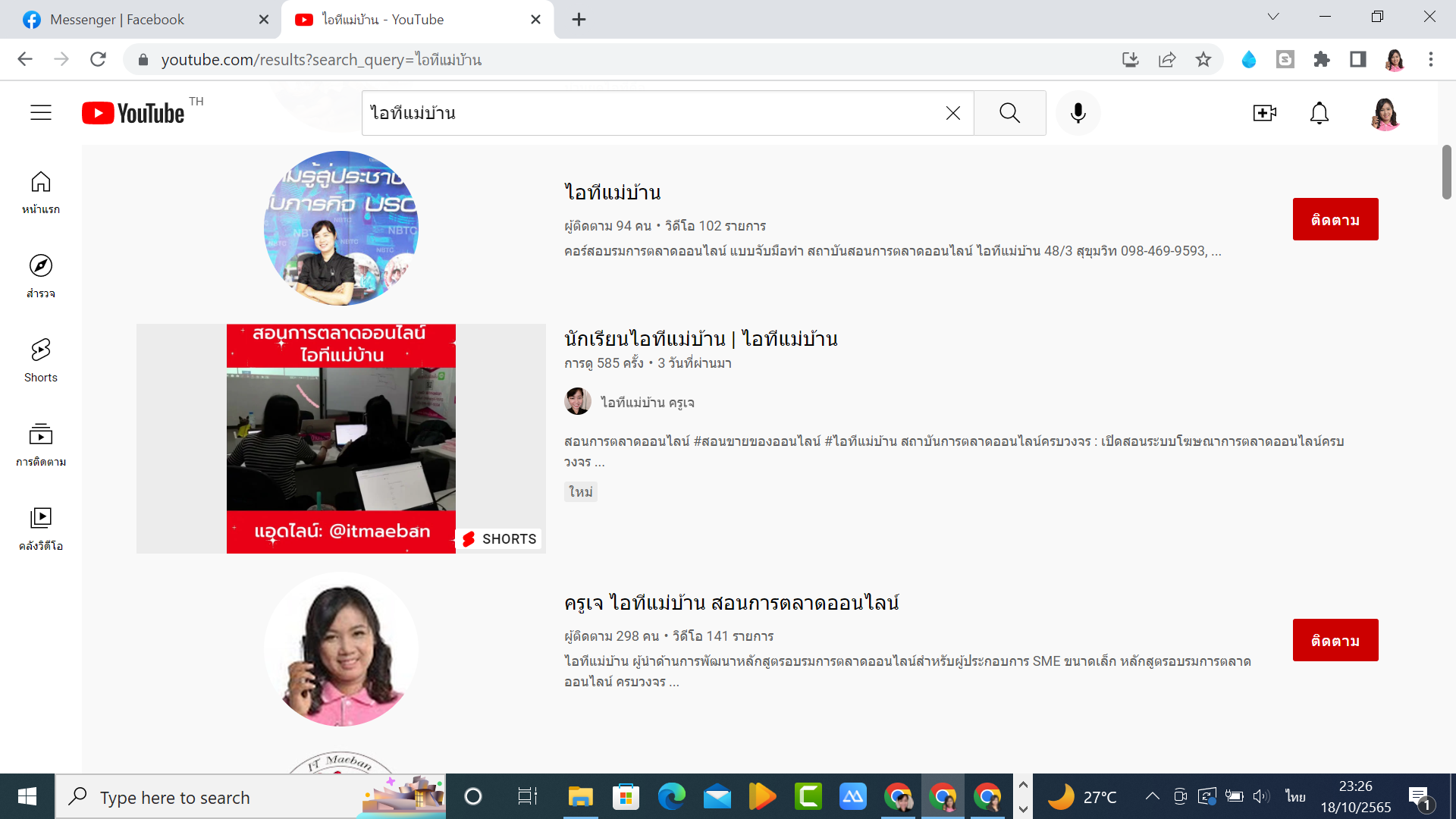Open the tab search dropdown chevron

point(1273,17)
